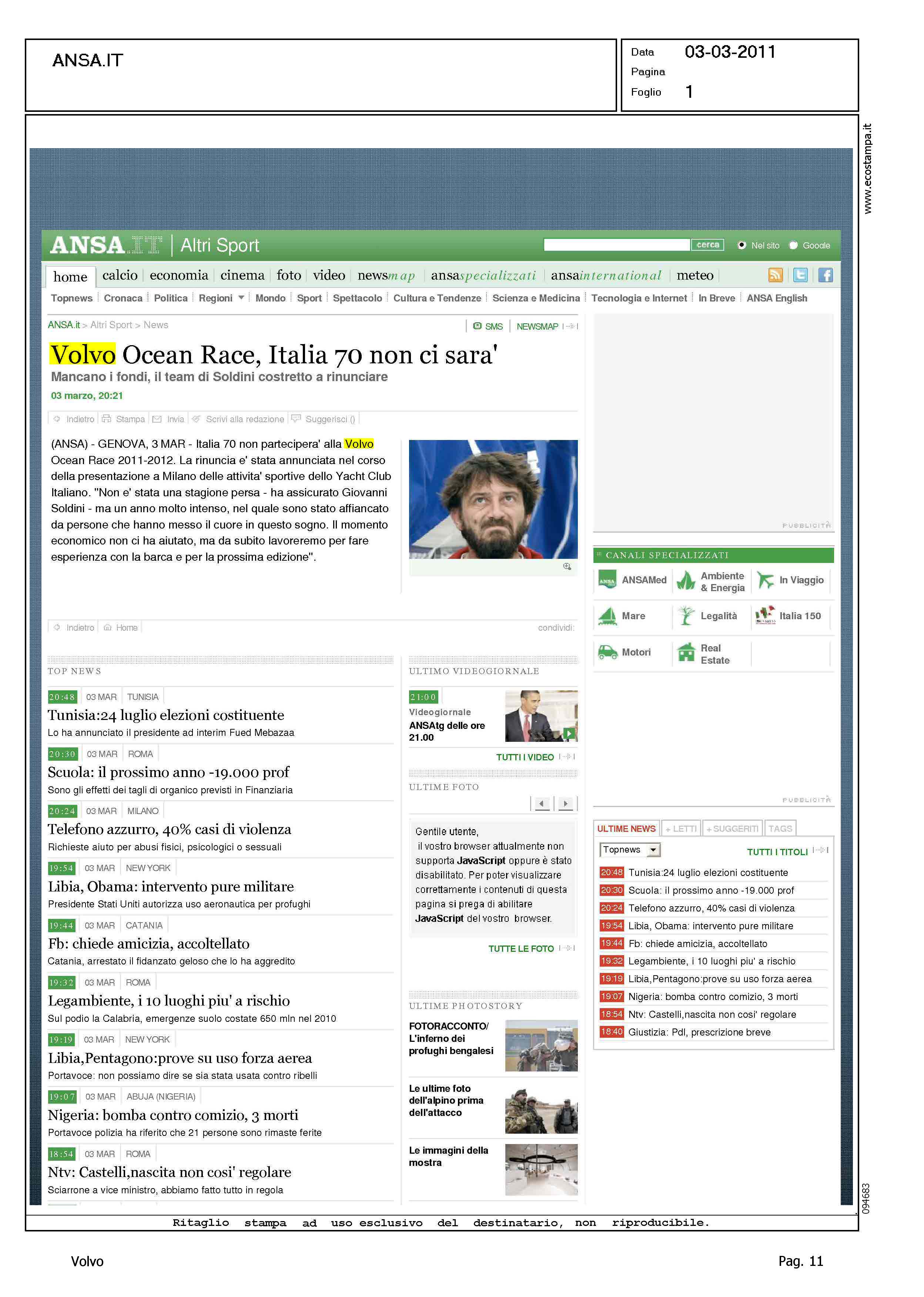Click the Stampa printer icon

click(x=106, y=419)
